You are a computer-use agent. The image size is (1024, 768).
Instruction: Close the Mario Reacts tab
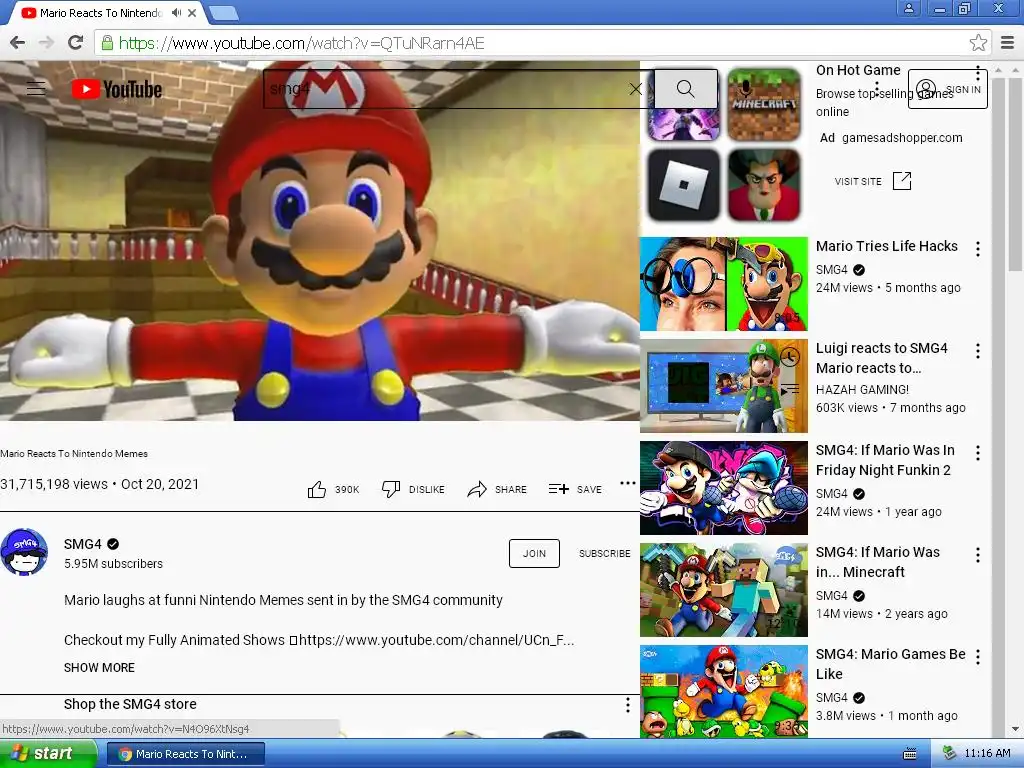tap(192, 12)
